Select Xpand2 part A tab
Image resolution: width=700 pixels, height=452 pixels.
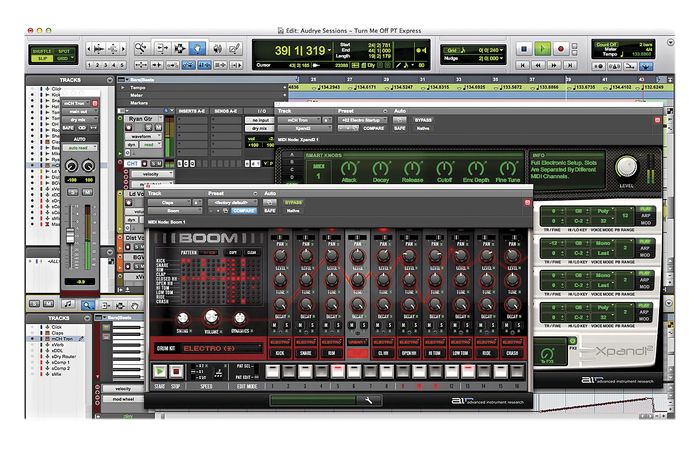click(292, 154)
